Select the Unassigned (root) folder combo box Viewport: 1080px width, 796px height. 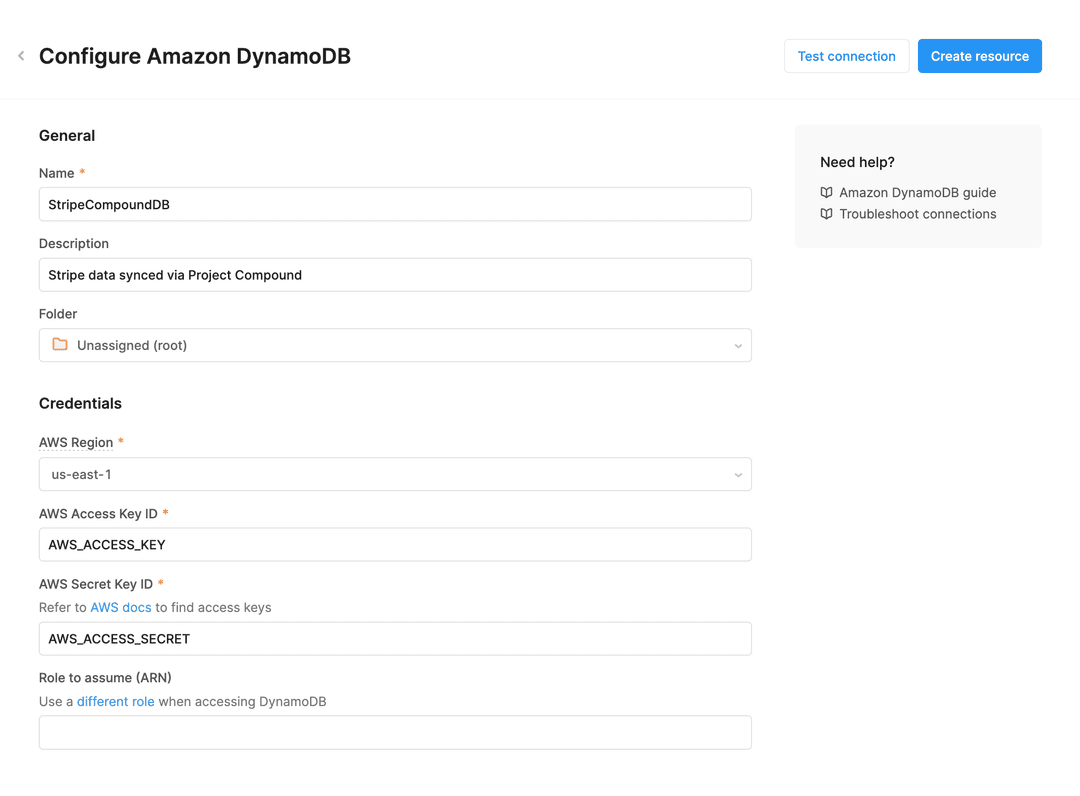pos(395,345)
